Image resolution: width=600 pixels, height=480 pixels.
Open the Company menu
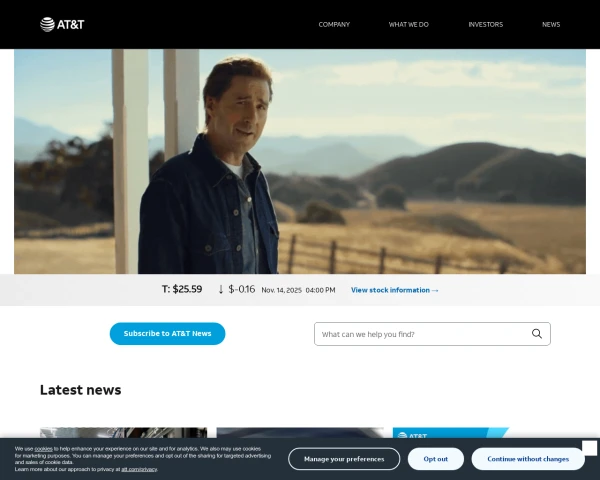click(x=334, y=24)
